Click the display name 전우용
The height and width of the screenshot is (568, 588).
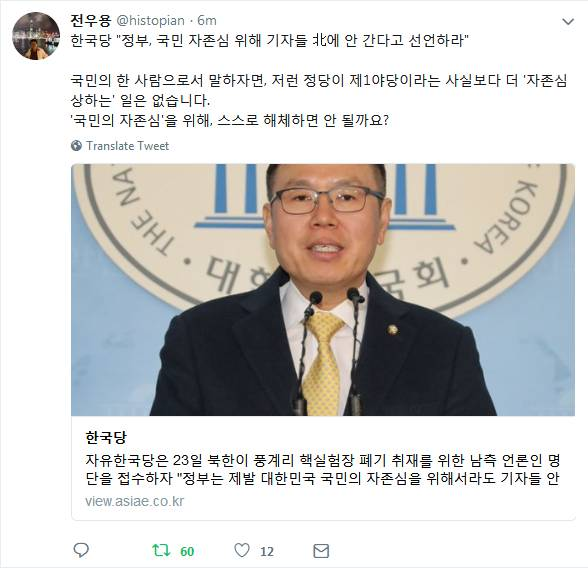[x=90, y=21]
